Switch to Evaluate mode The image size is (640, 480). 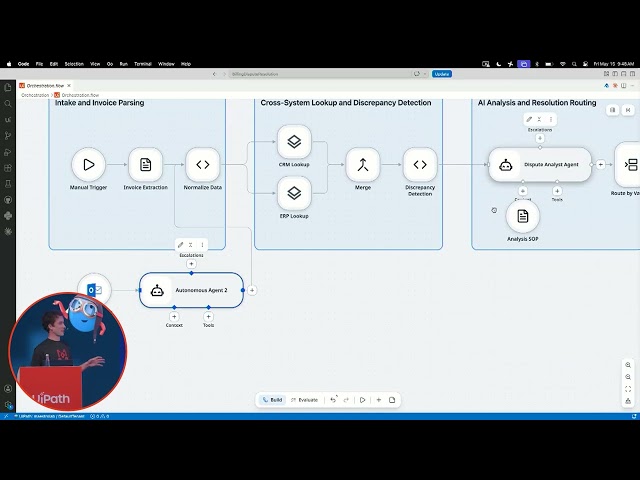click(304, 400)
